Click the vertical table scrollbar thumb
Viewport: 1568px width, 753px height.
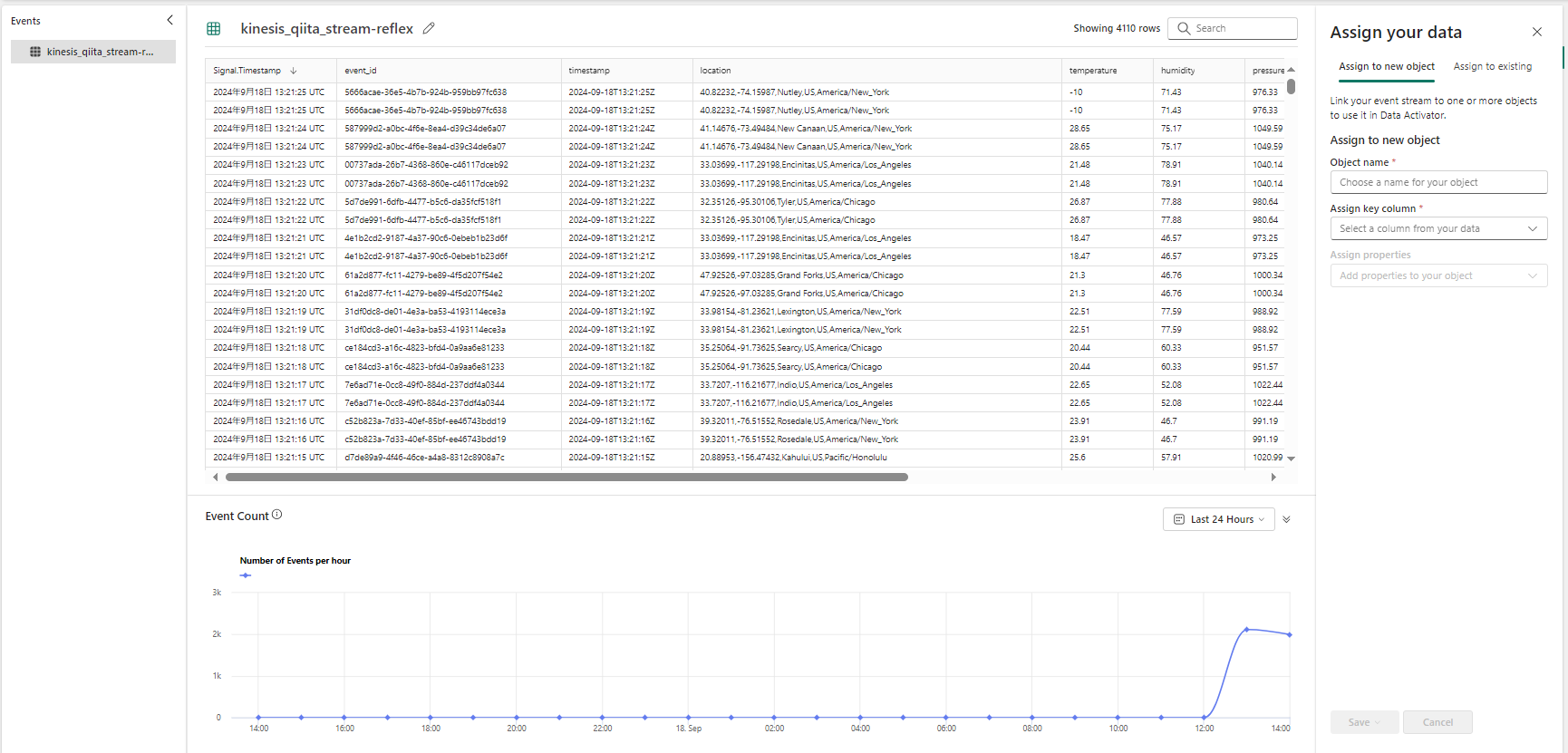tap(1291, 86)
